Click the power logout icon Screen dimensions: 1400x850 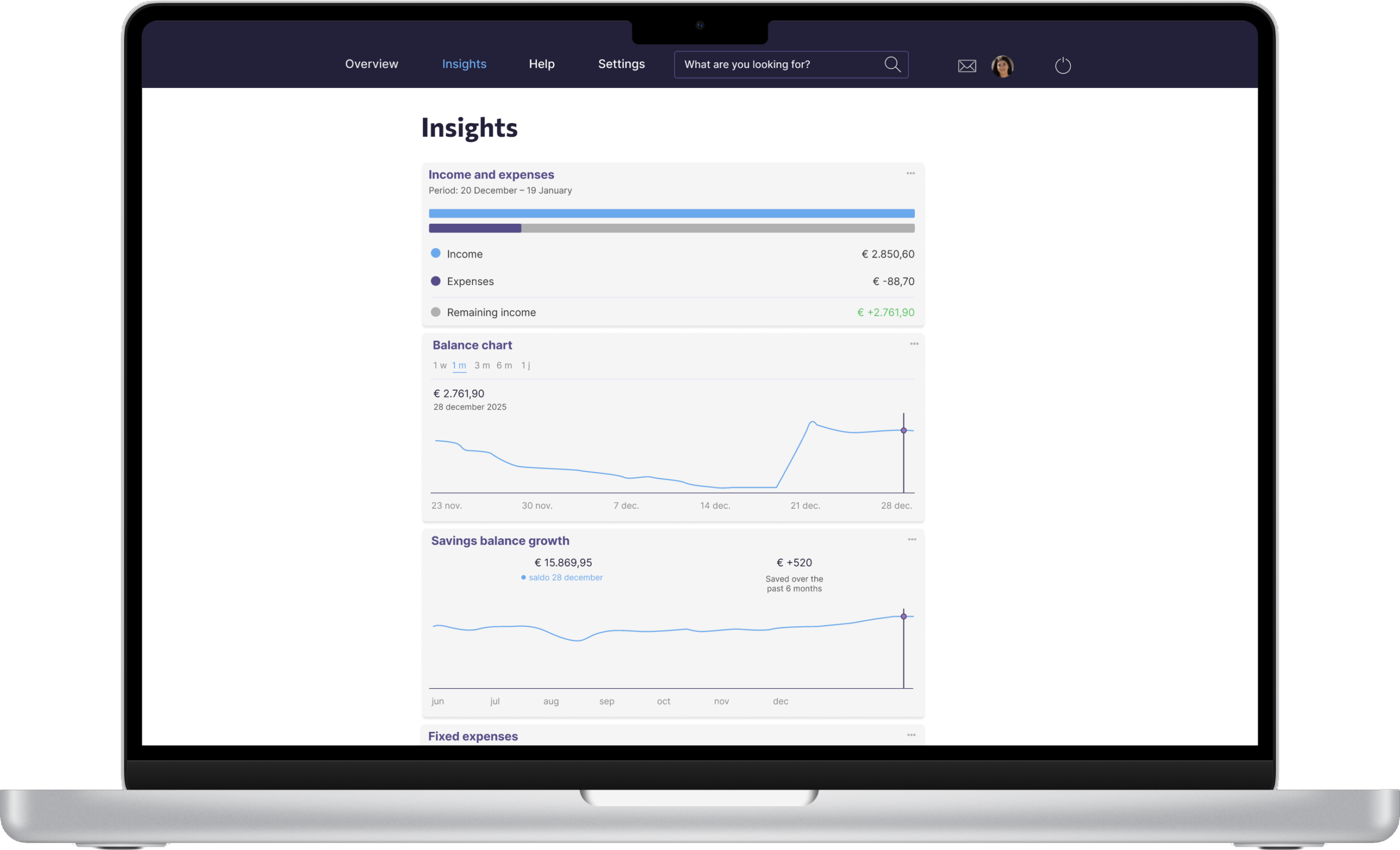point(1063,66)
